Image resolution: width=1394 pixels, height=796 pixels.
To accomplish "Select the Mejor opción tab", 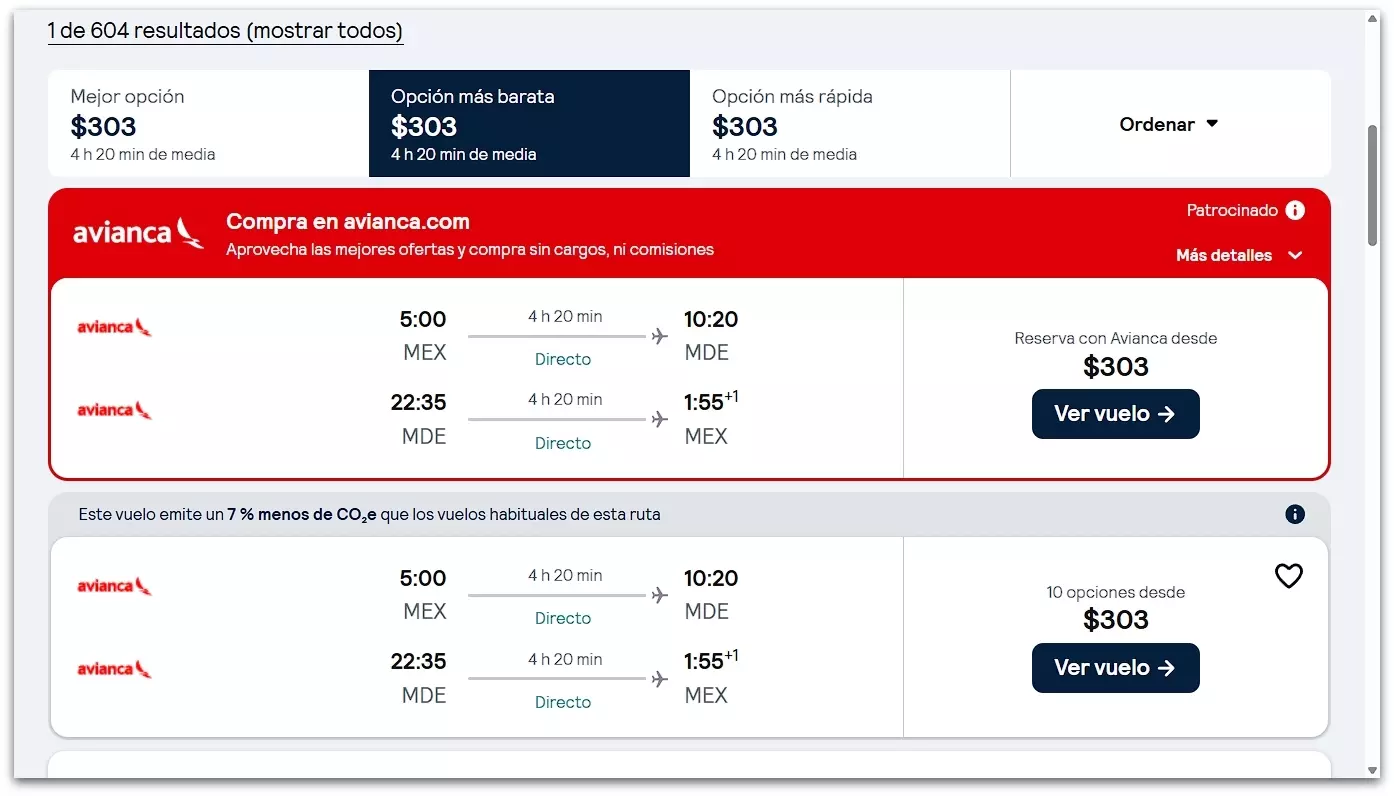I will tap(208, 124).
